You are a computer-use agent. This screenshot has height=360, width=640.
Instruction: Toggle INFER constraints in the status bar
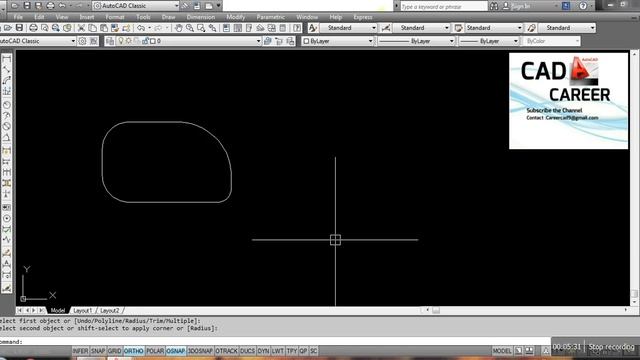[x=80, y=351]
